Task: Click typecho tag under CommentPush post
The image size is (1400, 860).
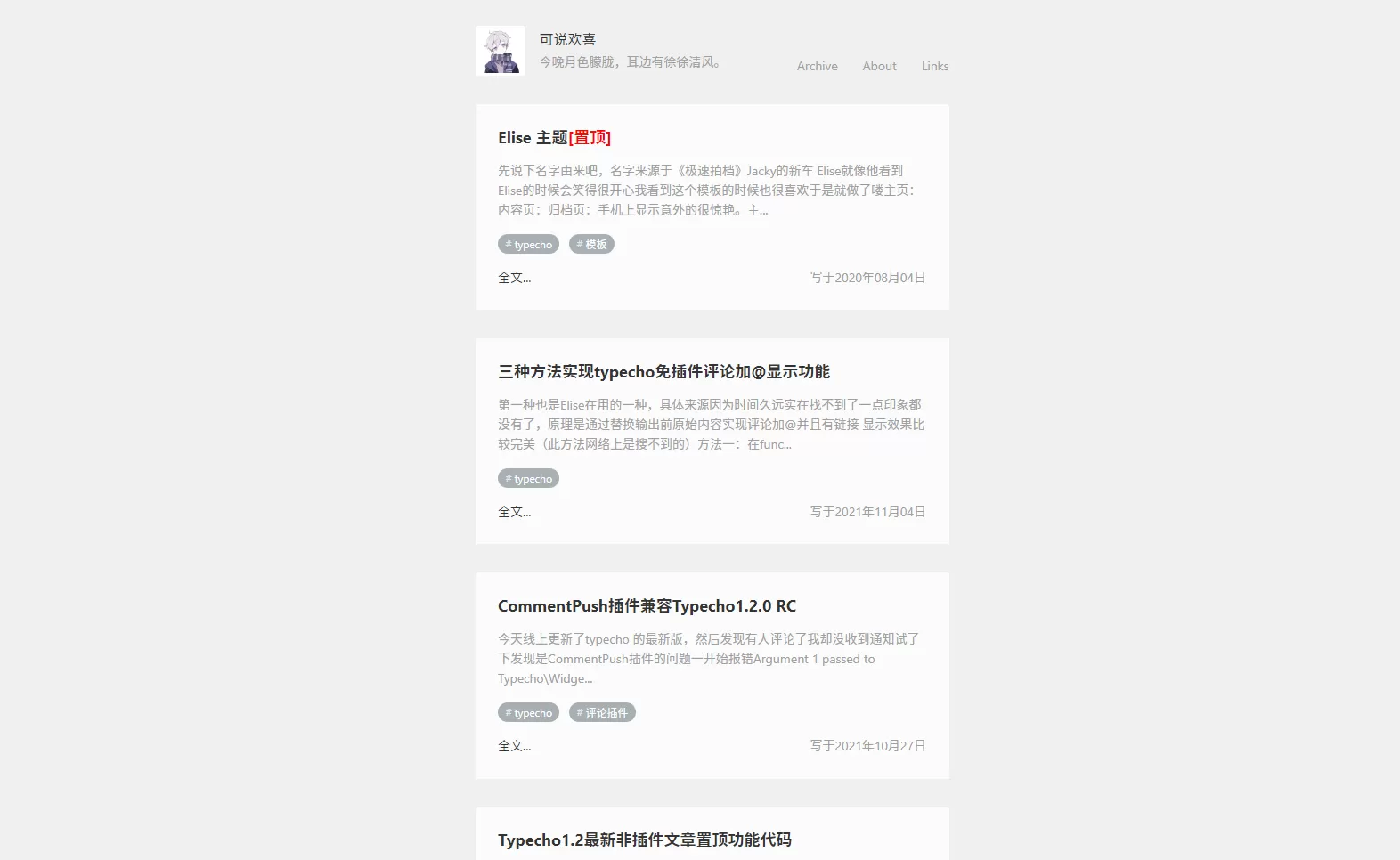Action: 528,713
